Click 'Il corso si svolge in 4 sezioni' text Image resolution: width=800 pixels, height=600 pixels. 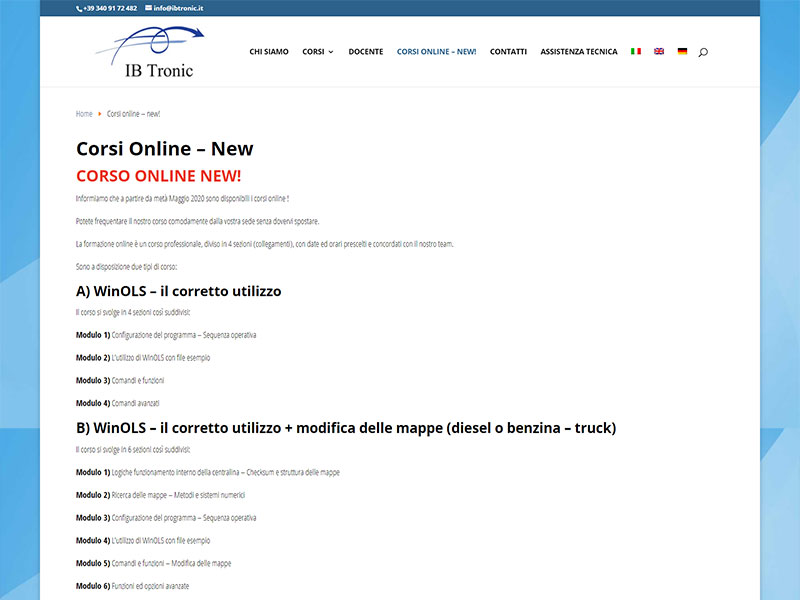[133, 312]
